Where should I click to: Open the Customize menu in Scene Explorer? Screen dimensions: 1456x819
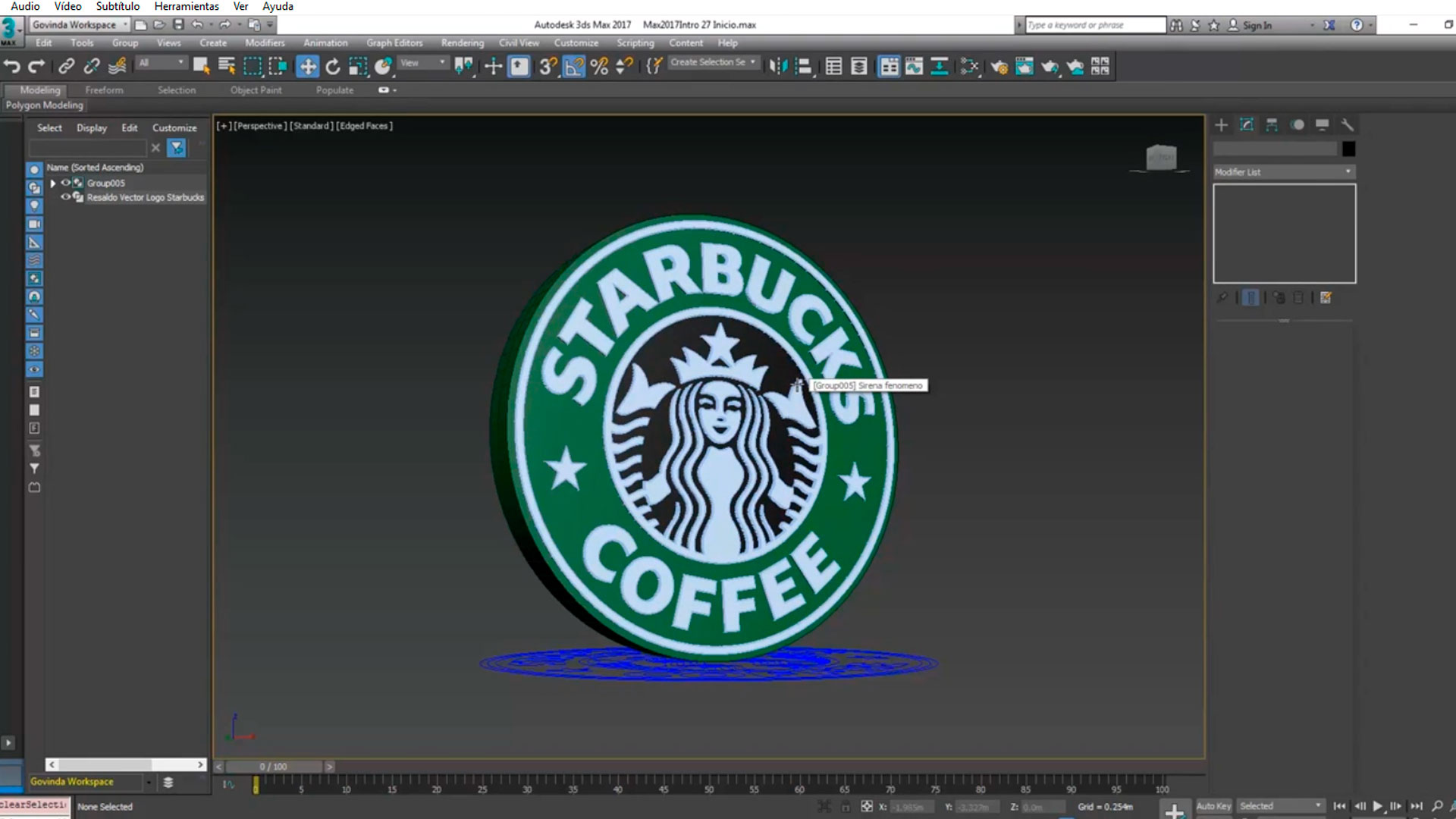point(174,128)
